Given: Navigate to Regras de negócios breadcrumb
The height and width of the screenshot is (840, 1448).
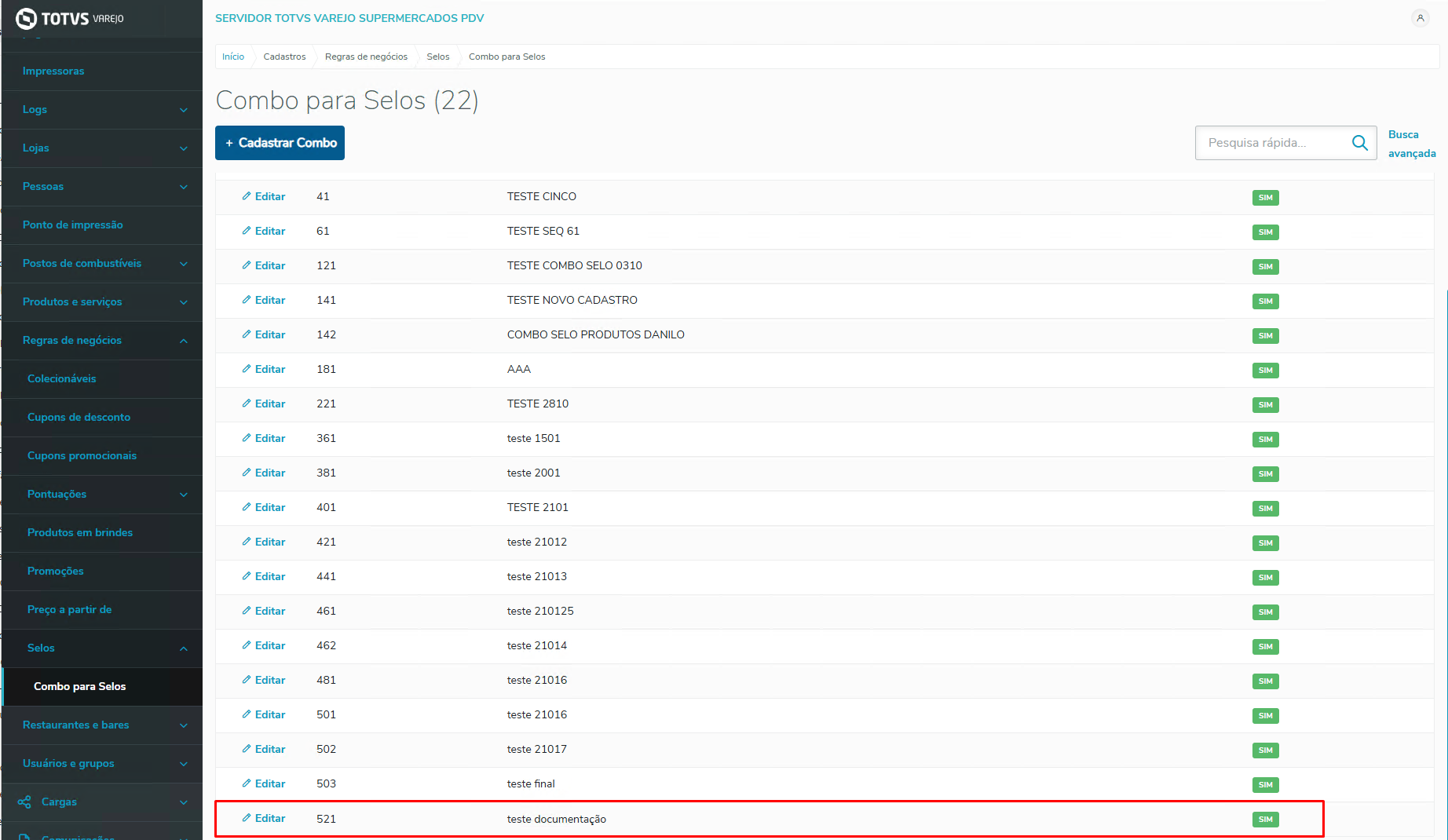Looking at the screenshot, I should pos(367,57).
